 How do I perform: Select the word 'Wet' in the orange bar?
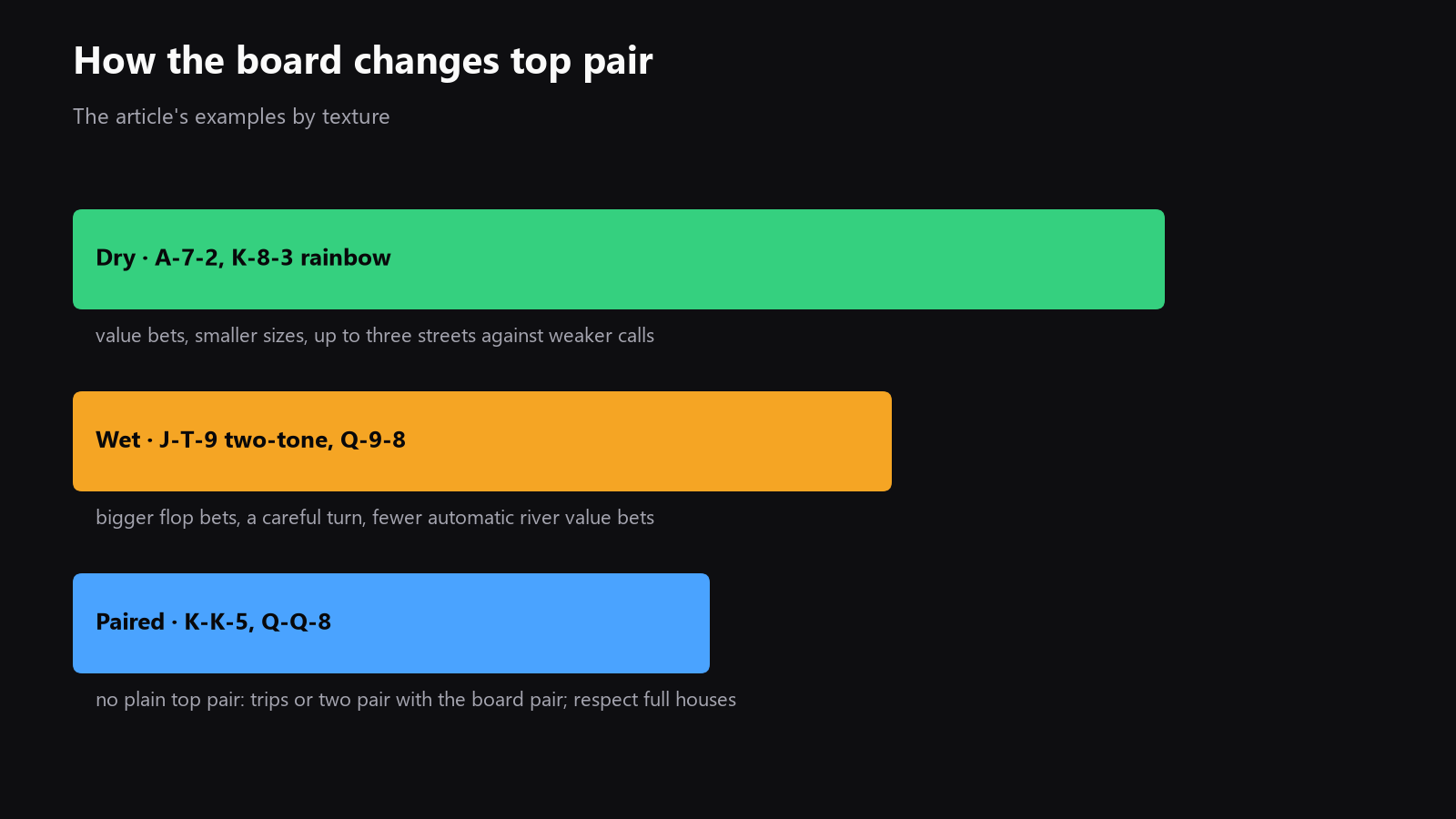[118, 440]
